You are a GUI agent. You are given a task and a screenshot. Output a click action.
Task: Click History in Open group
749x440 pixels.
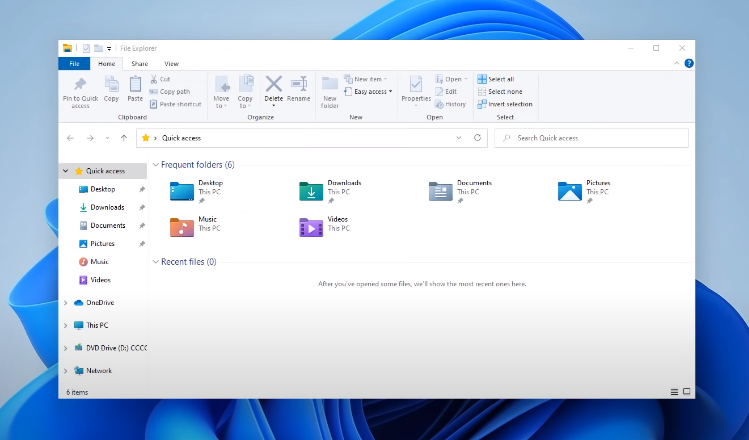[450, 104]
